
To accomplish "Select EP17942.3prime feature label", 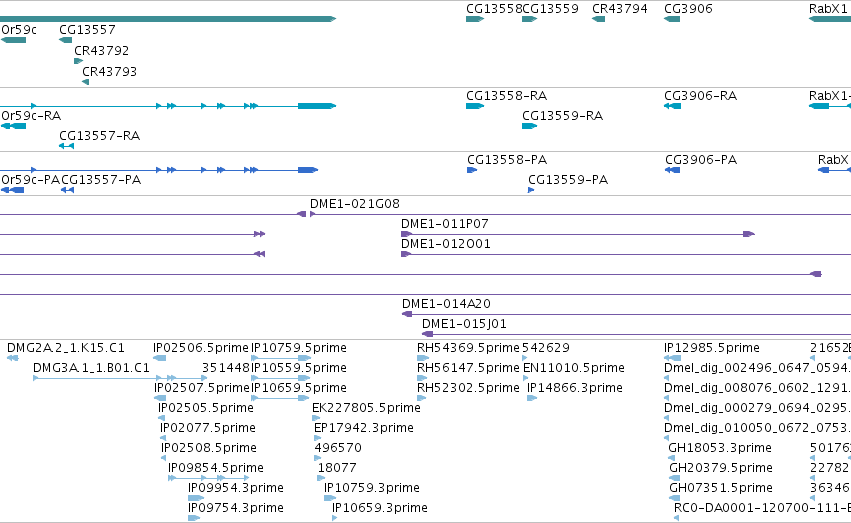I will pyautogui.click(x=364, y=428).
